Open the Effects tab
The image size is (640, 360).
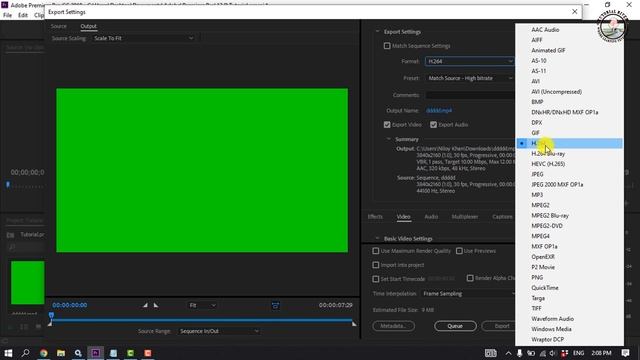coord(375,217)
